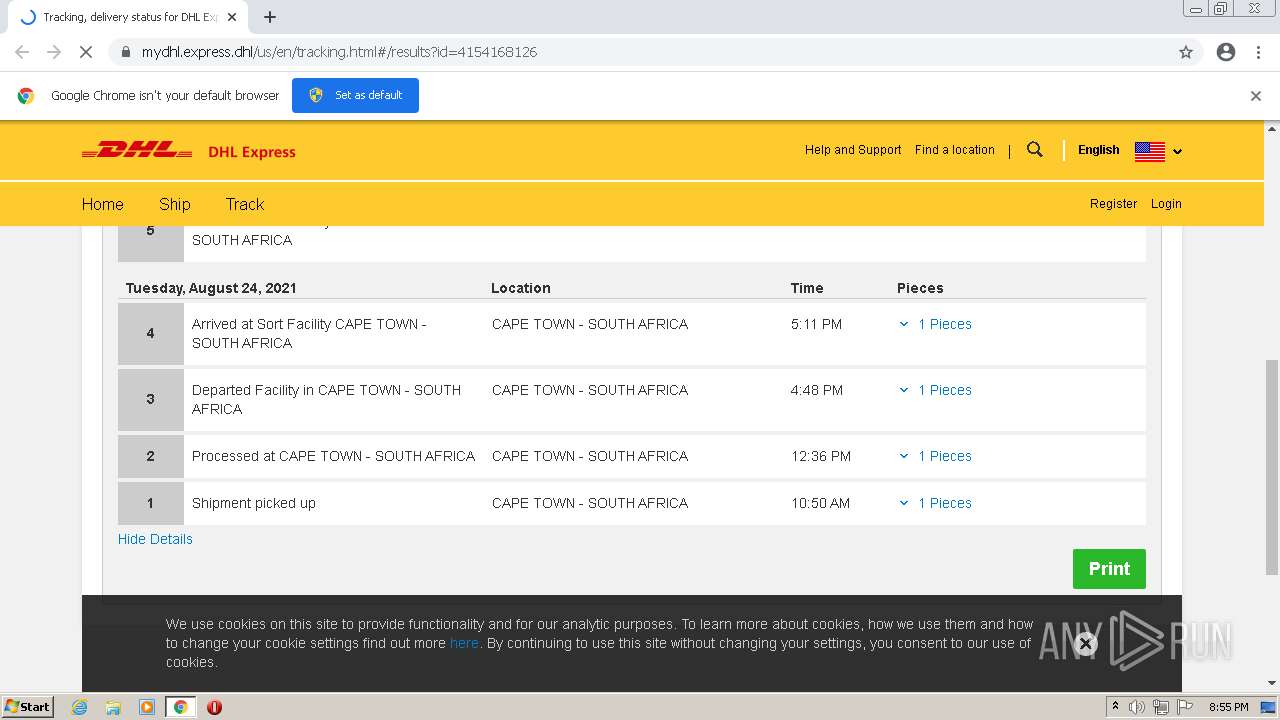1280x720 pixels.
Task: Print the tracking details
Action: pos(1109,568)
